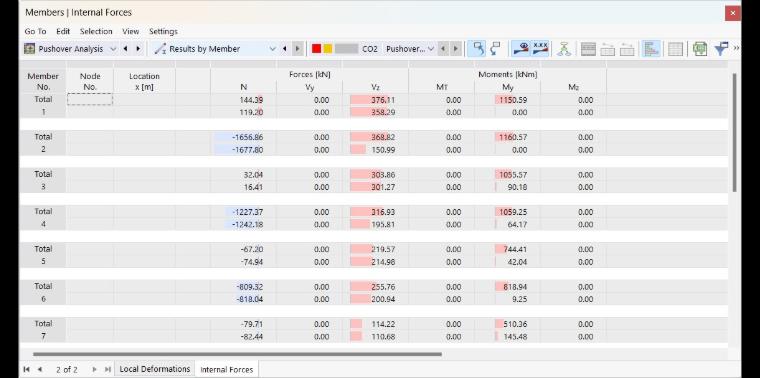Screen dimensions: 760x378
Task: Click My value 744.41 cell
Action: coord(507,249)
